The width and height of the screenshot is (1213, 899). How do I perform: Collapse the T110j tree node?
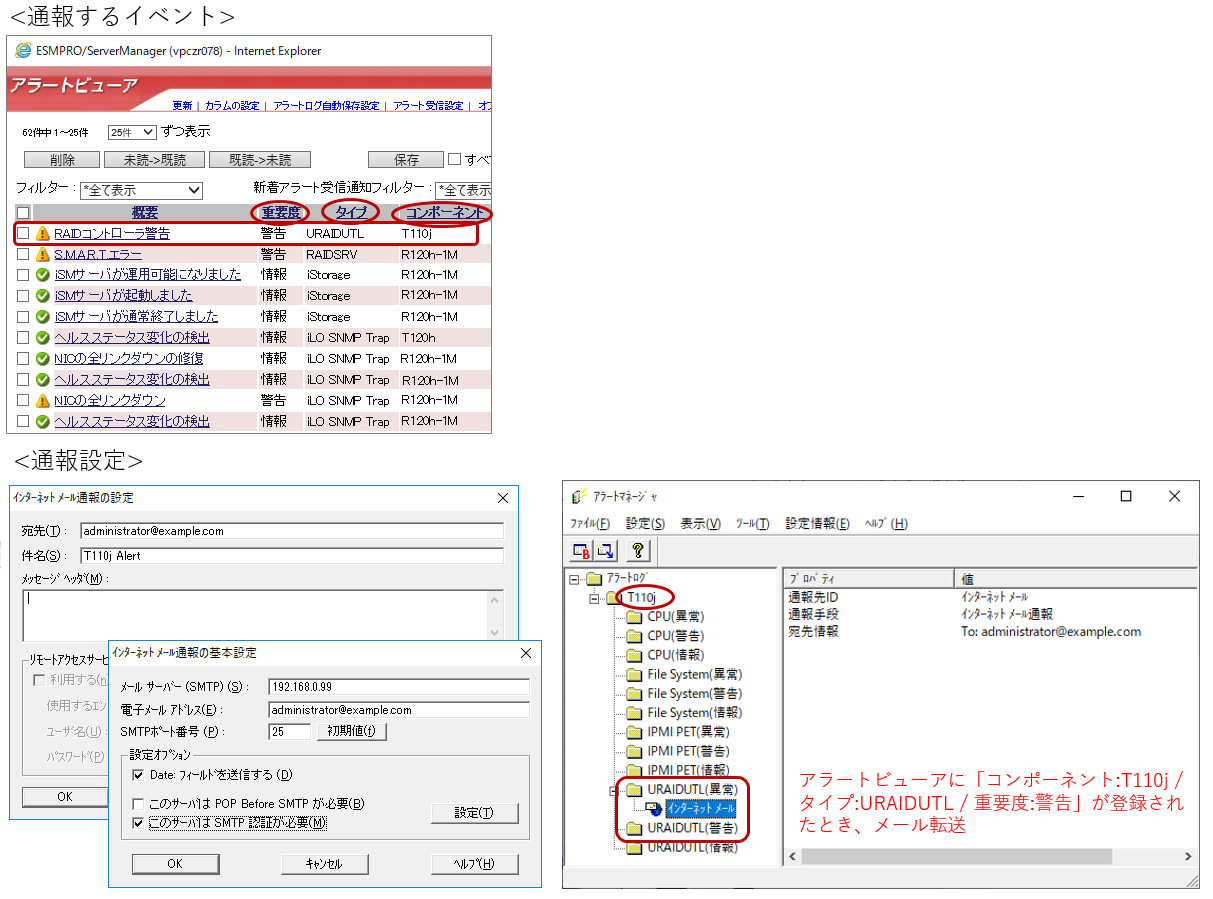tap(594, 598)
